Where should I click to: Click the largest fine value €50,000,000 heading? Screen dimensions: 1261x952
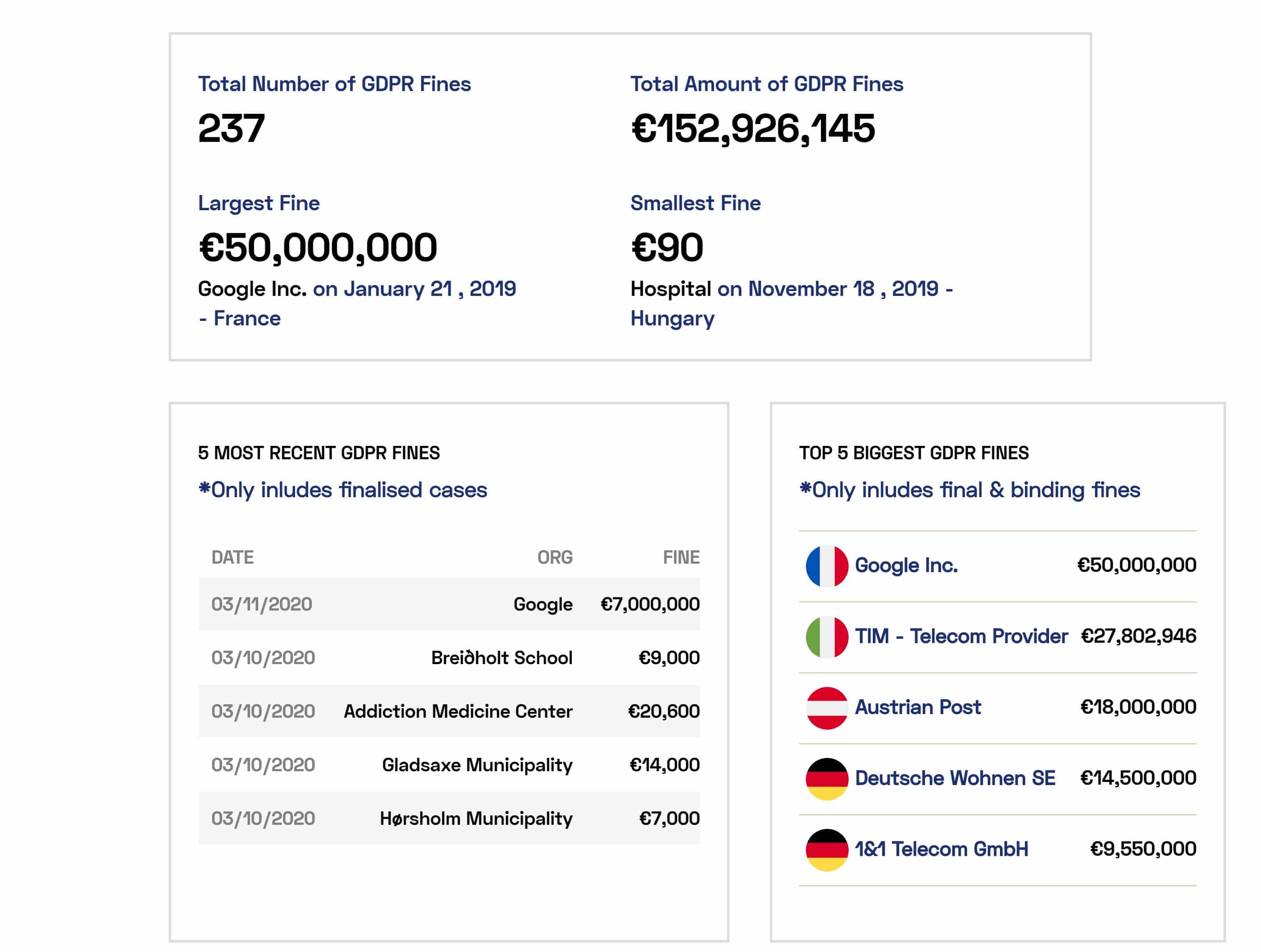[x=318, y=248]
